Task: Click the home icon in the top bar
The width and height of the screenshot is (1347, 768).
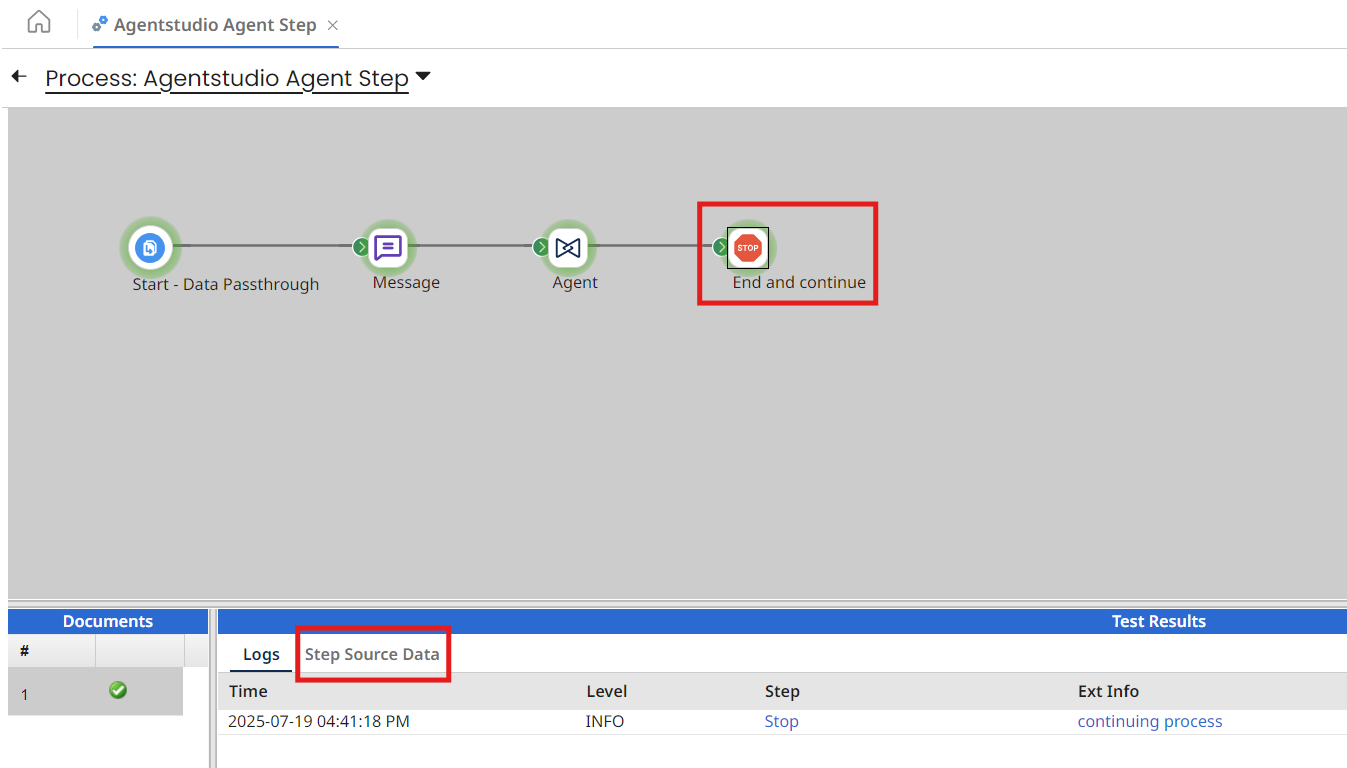Action: click(37, 20)
